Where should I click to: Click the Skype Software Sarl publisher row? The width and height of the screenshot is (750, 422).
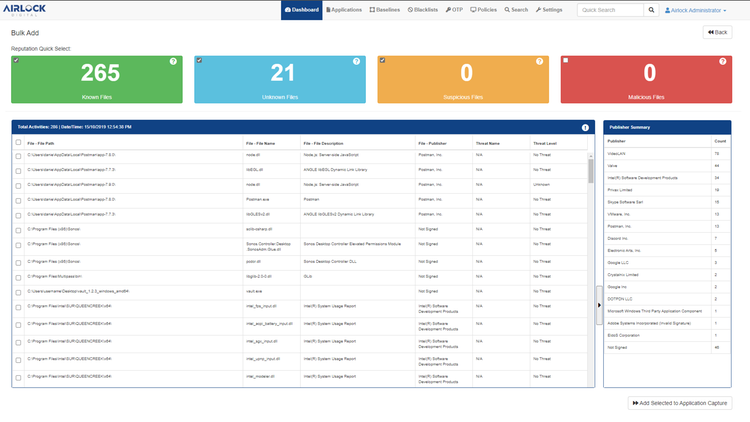point(667,202)
